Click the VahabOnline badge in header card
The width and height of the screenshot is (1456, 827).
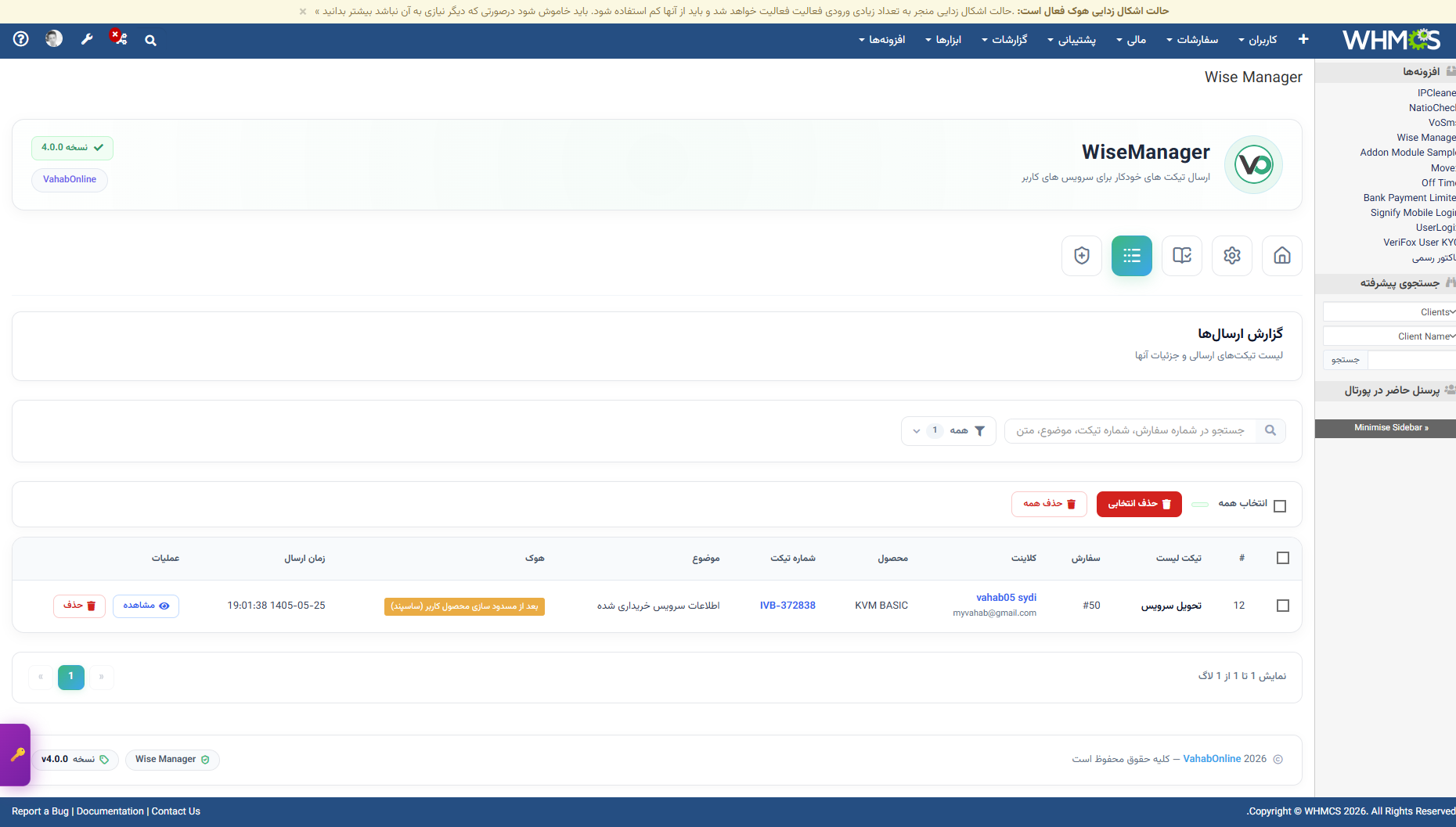click(70, 180)
